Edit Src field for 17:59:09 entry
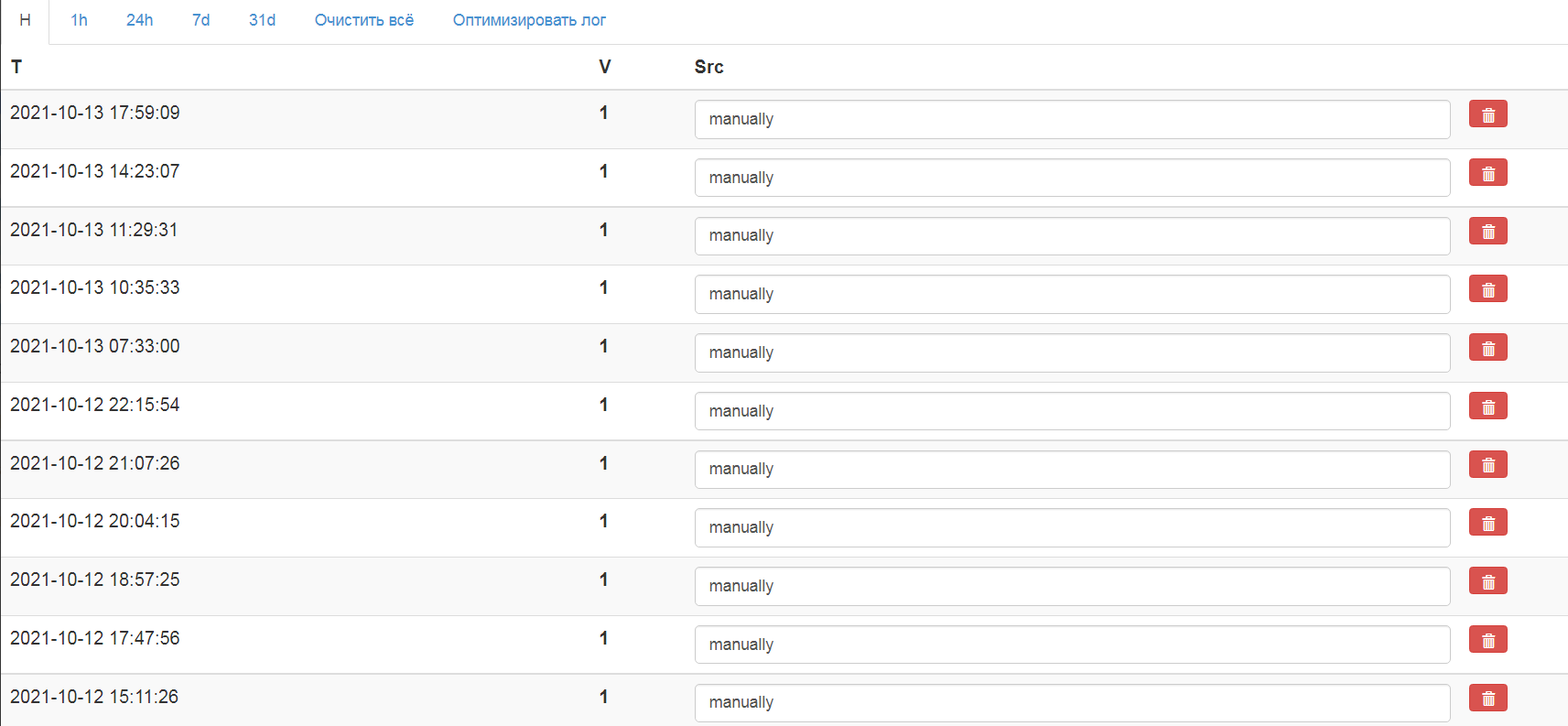This screenshot has height=726, width=1568. [x=1072, y=119]
